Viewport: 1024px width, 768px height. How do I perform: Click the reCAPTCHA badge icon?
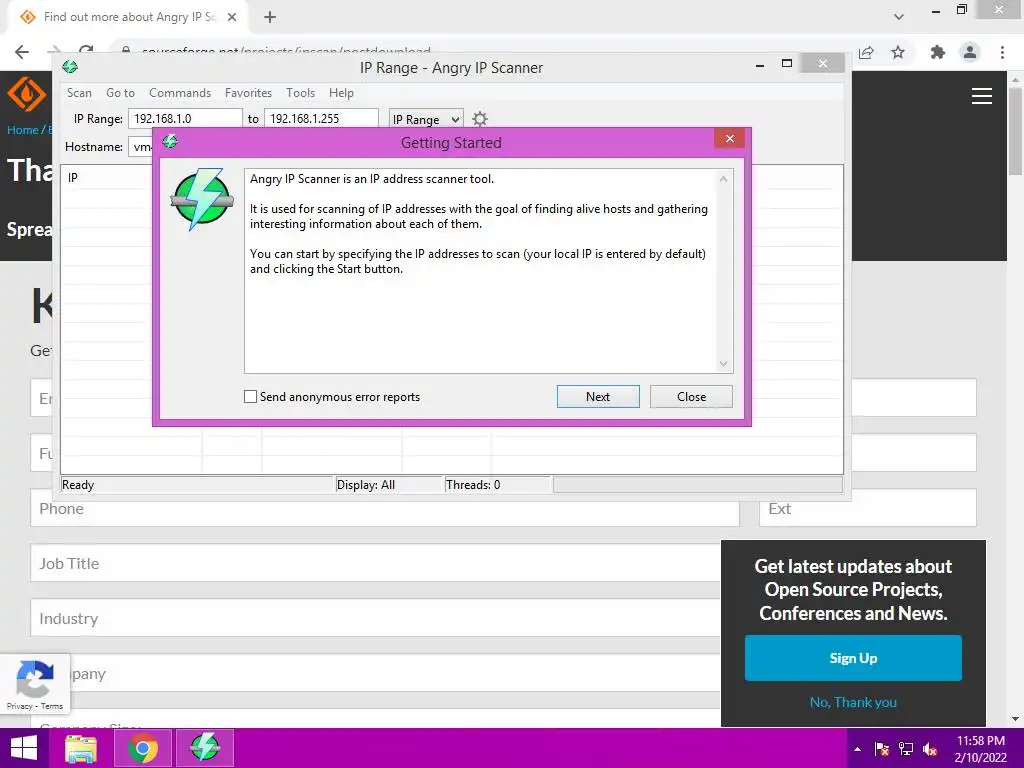(35, 679)
